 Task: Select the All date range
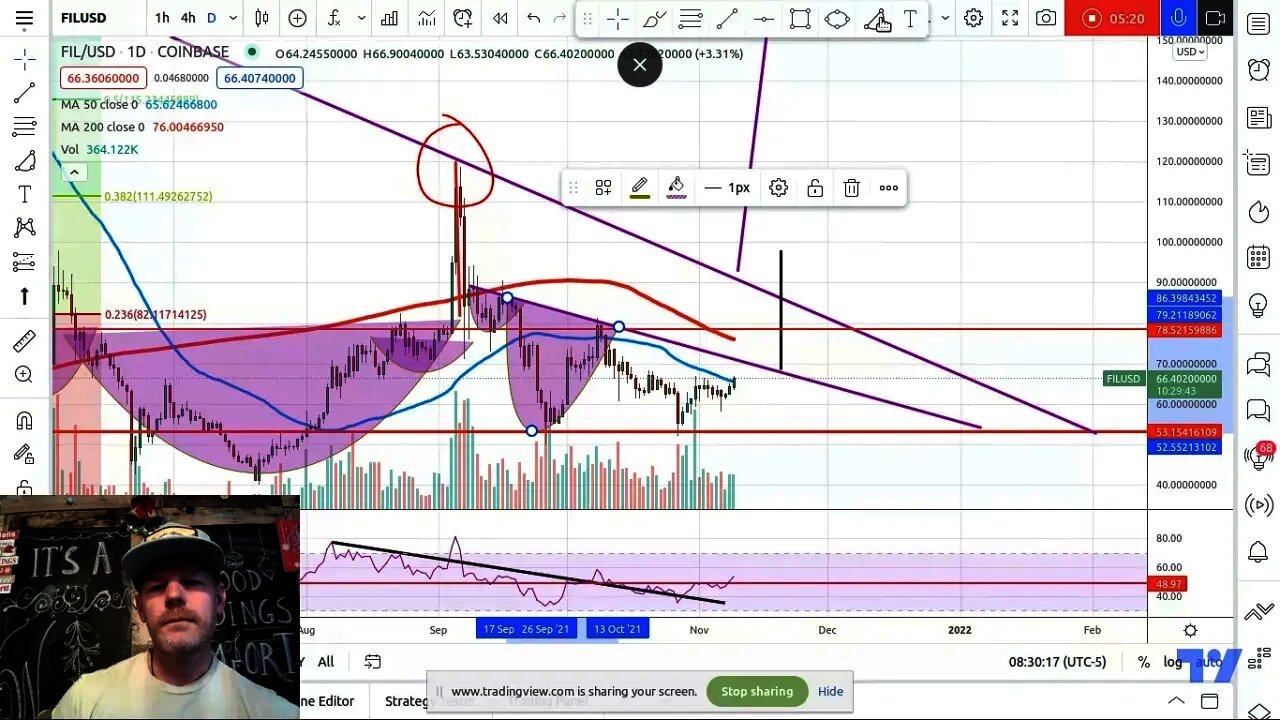pos(326,661)
